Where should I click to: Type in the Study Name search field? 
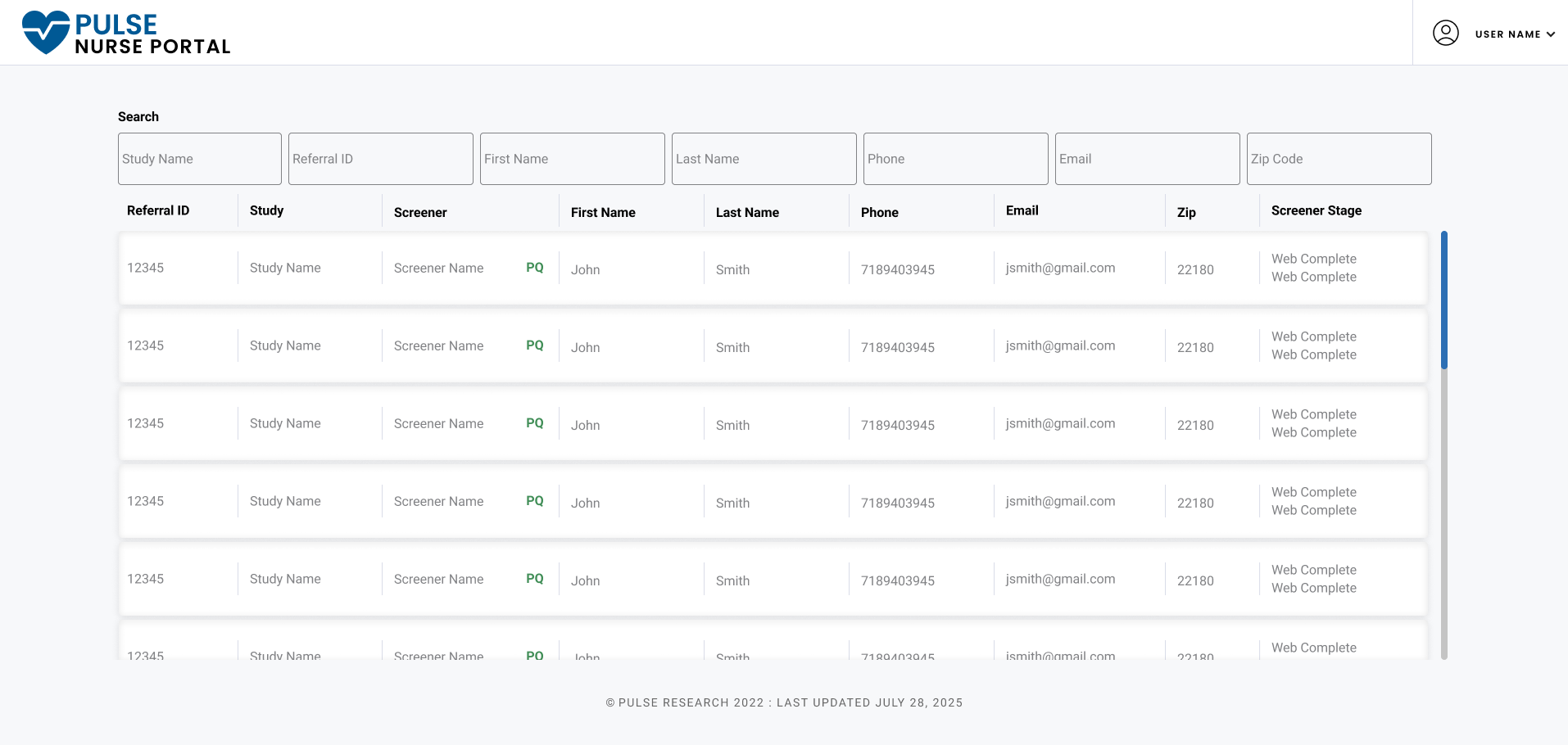tap(200, 159)
